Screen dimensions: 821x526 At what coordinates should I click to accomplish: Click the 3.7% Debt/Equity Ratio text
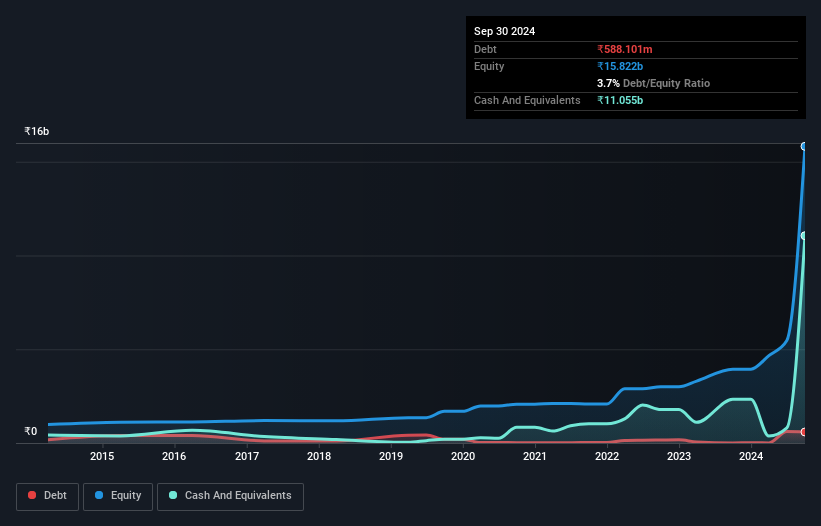pos(653,83)
